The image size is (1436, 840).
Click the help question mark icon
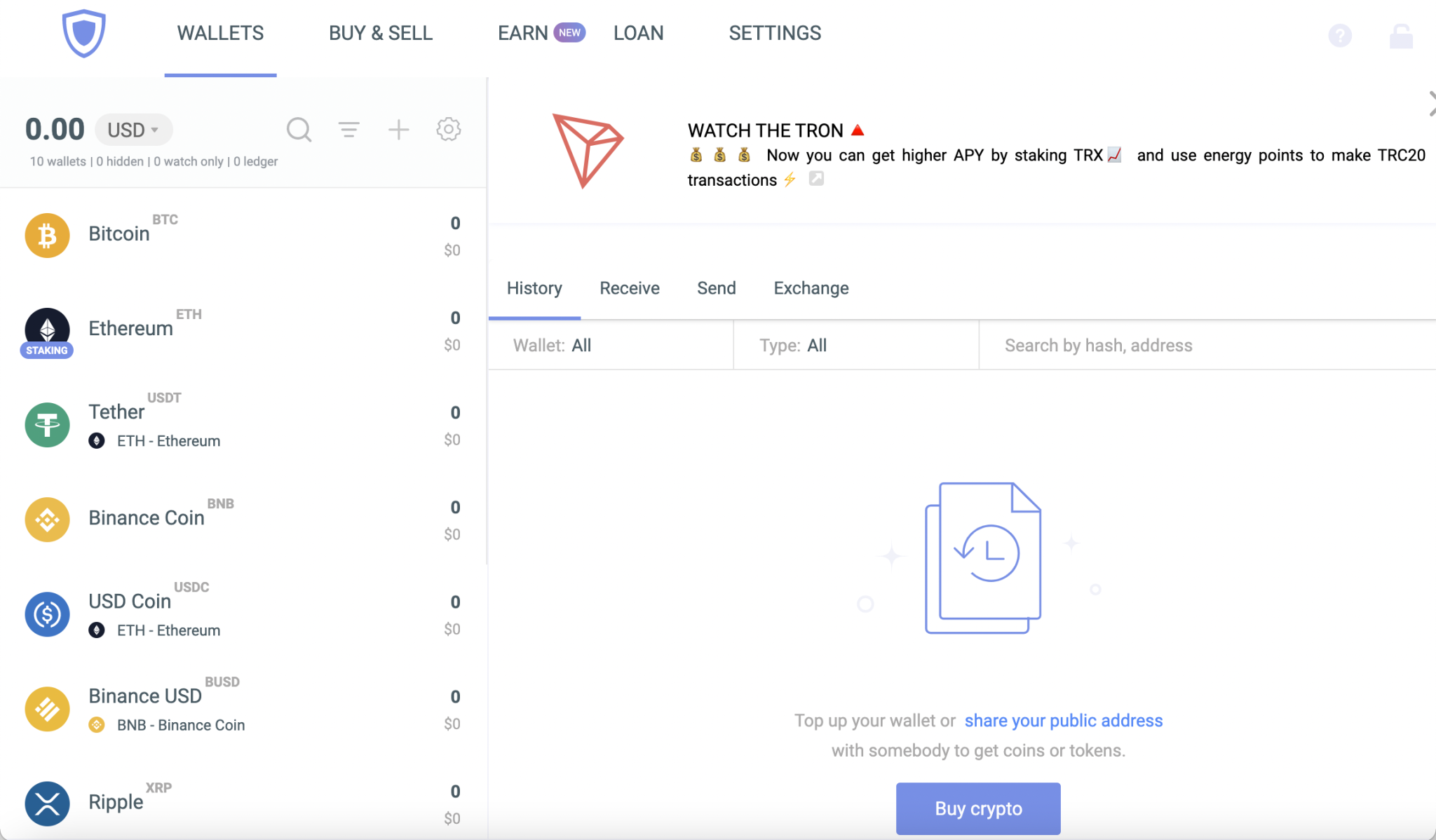click(1340, 36)
